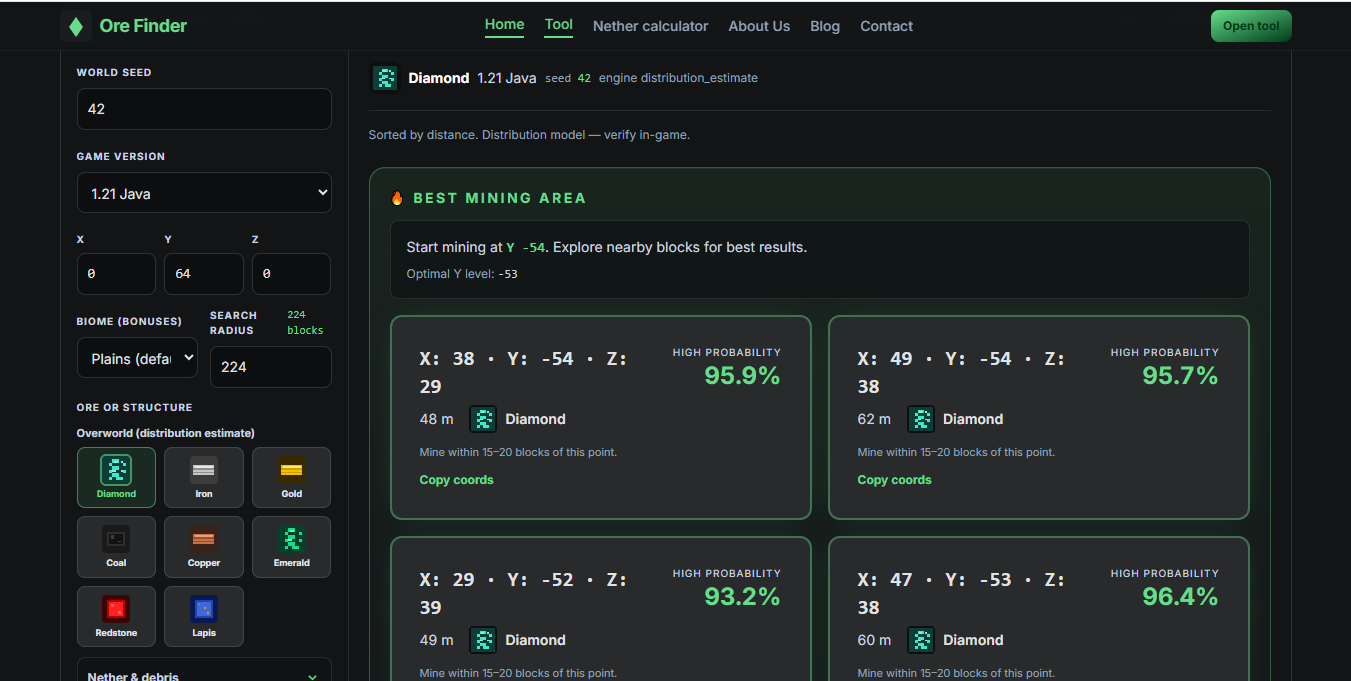
Task: Click the Search Radius input field
Action: click(x=270, y=367)
